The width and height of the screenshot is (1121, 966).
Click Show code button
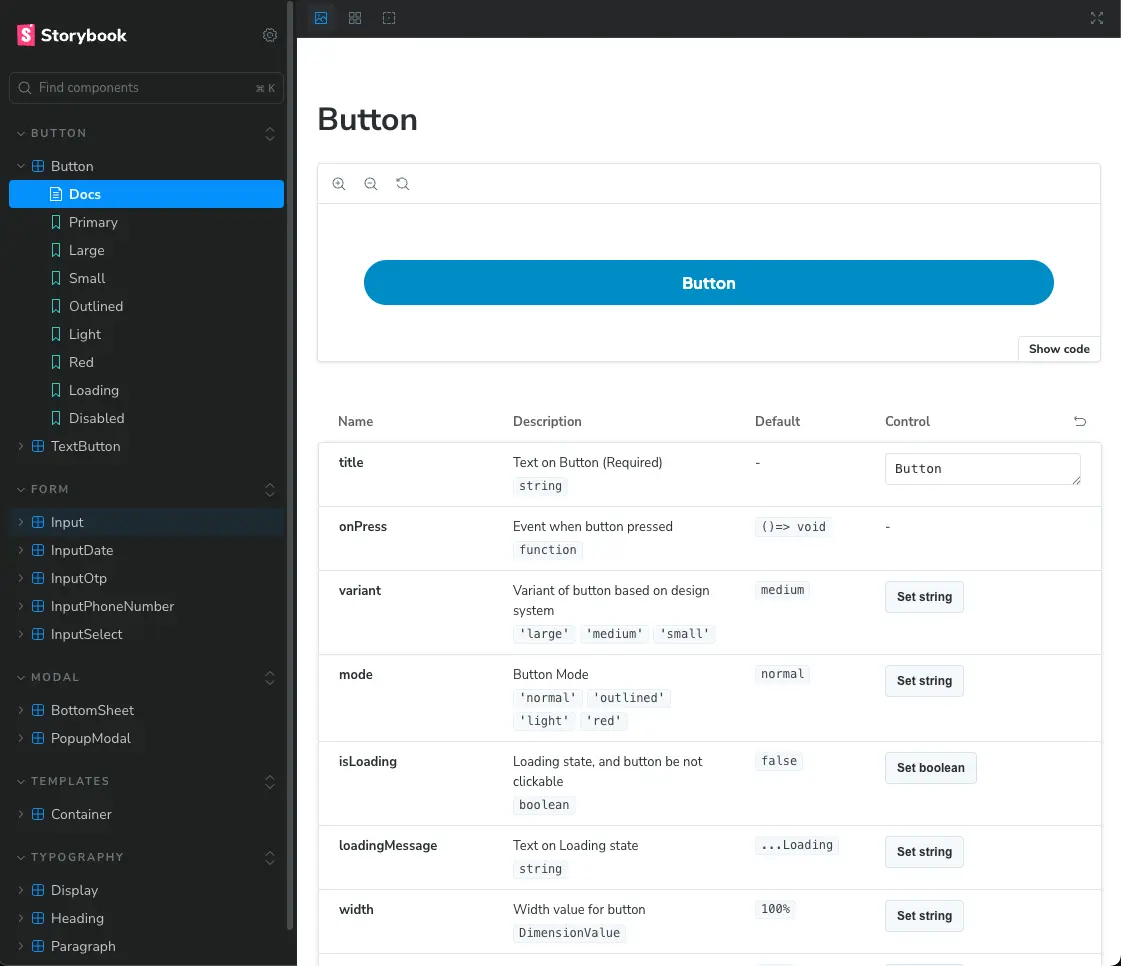click(1059, 349)
